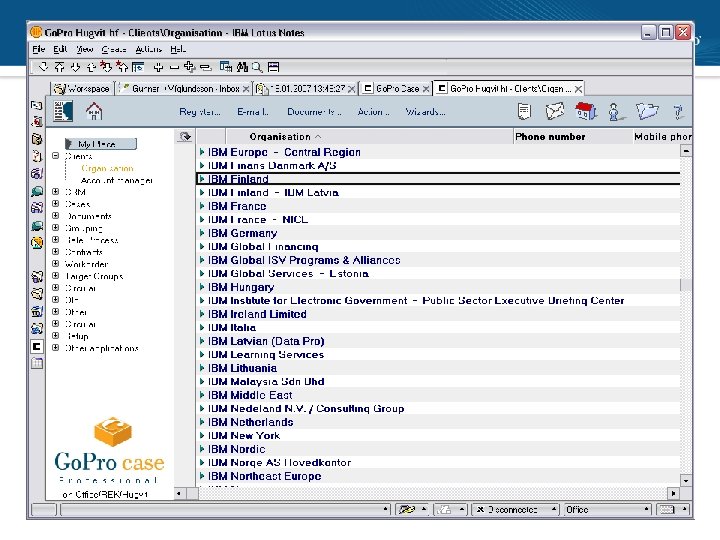Collapse the Clients tree node

click(56, 156)
